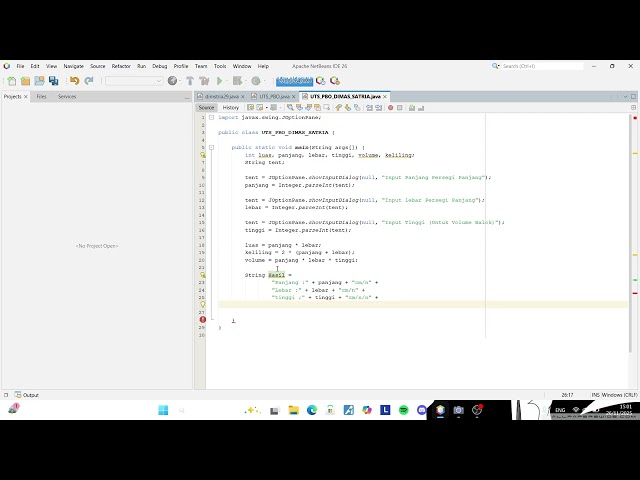Viewport: 640px width, 480px height.
Task: Click the red Start Macro Recording icon
Action: pos(391,108)
